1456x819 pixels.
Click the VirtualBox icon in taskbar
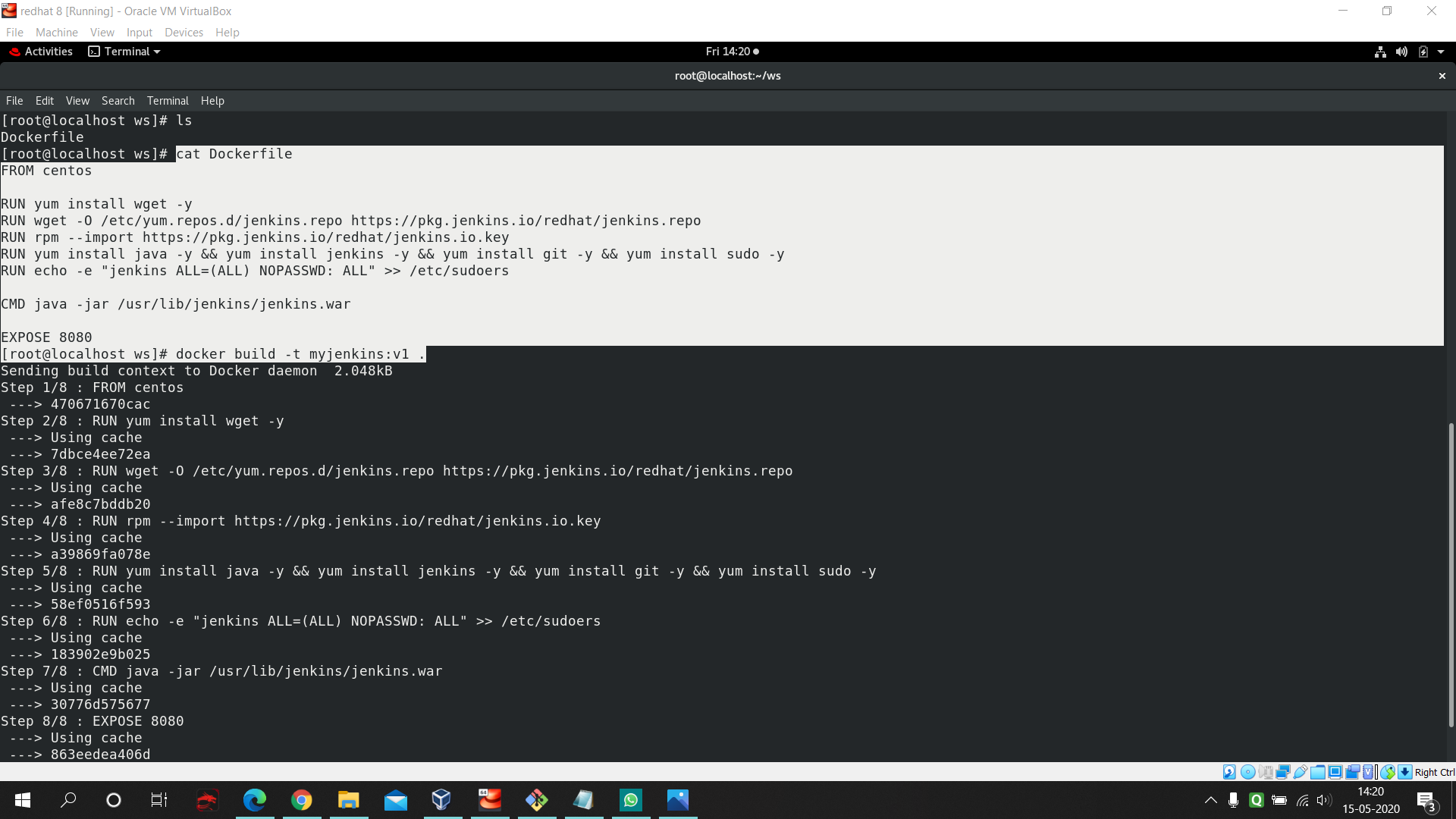click(441, 799)
